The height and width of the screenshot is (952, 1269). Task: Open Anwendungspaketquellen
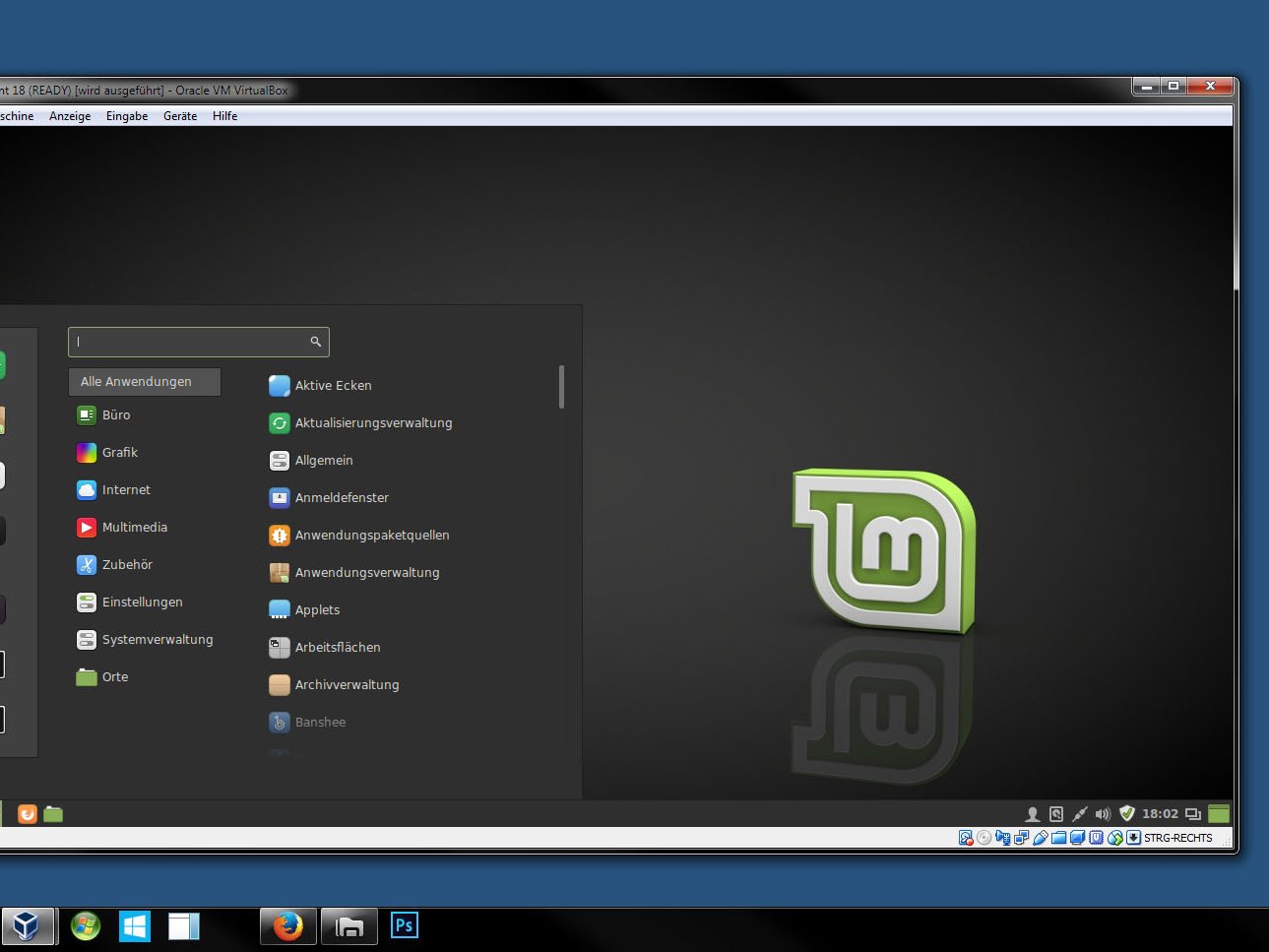(x=359, y=535)
